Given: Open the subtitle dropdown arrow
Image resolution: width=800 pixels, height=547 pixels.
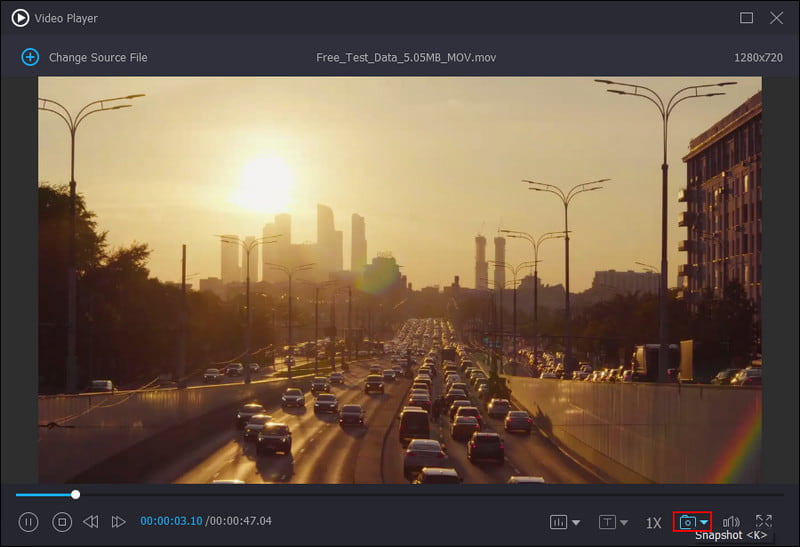Looking at the screenshot, I should (624, 522).
